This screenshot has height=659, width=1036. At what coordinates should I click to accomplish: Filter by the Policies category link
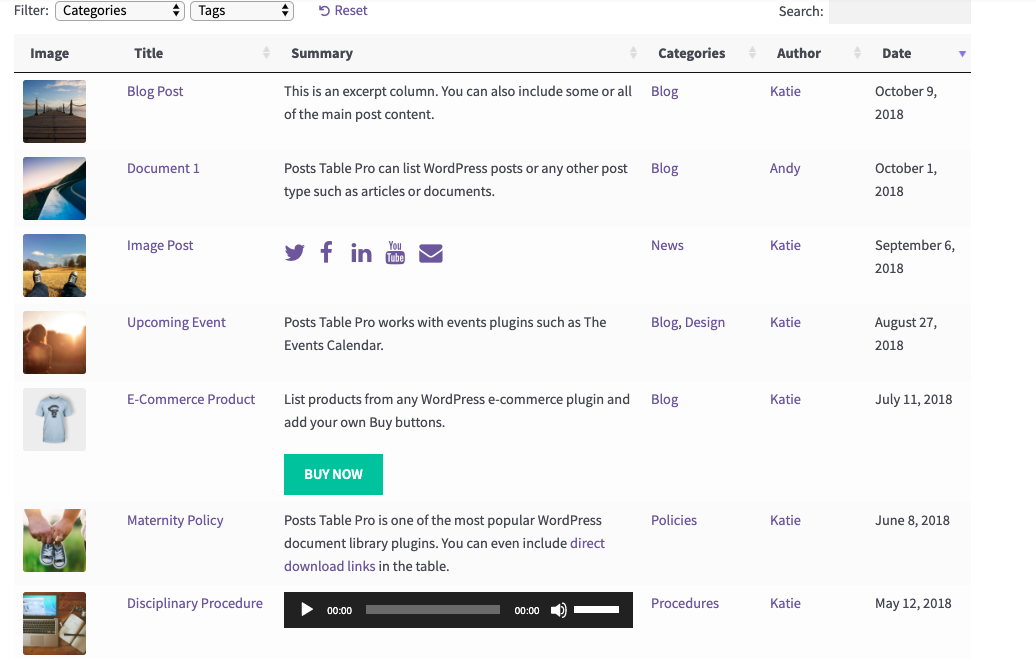674,520
